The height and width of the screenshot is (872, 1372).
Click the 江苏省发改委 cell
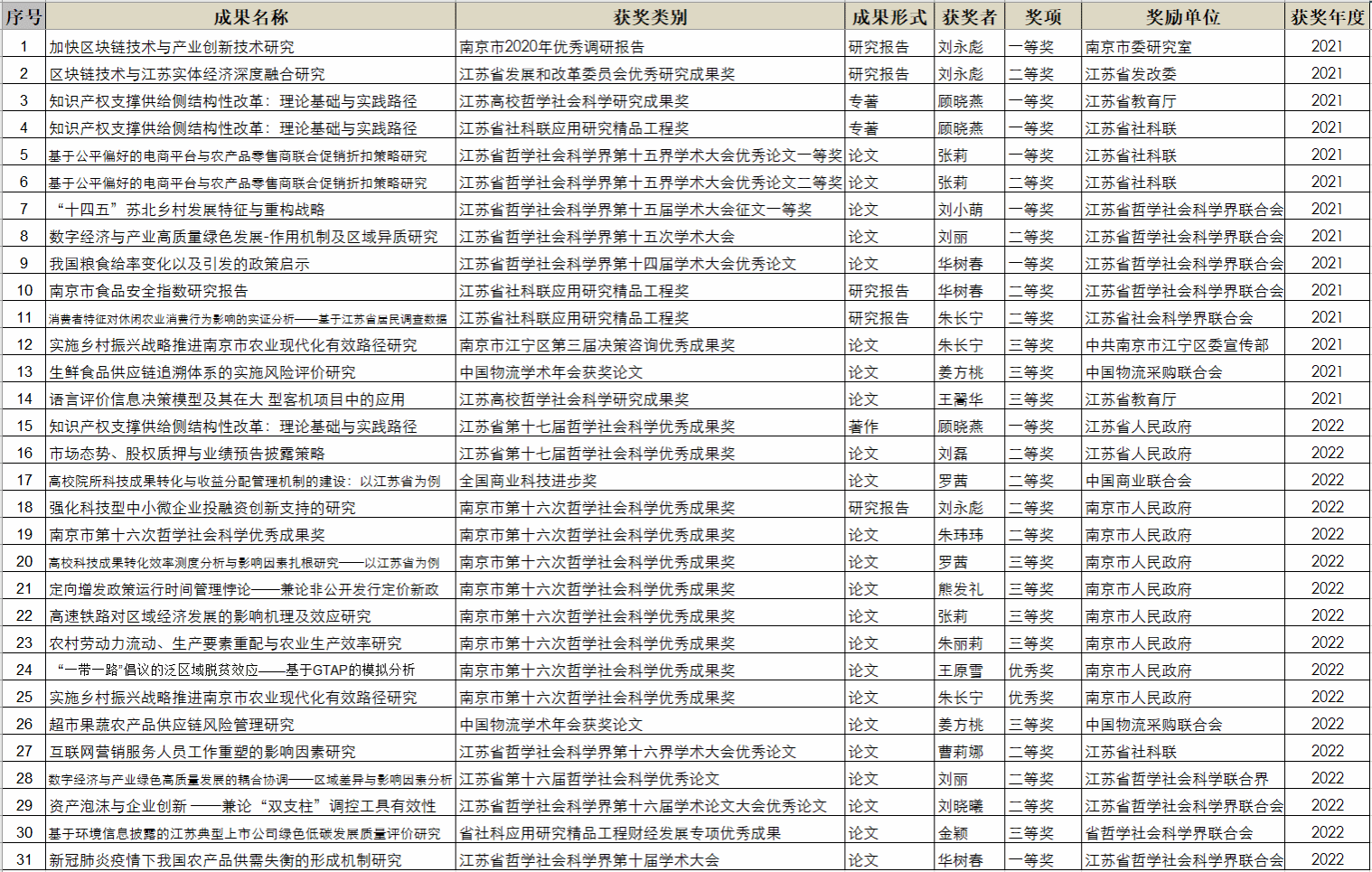[x=1131, y=74]
